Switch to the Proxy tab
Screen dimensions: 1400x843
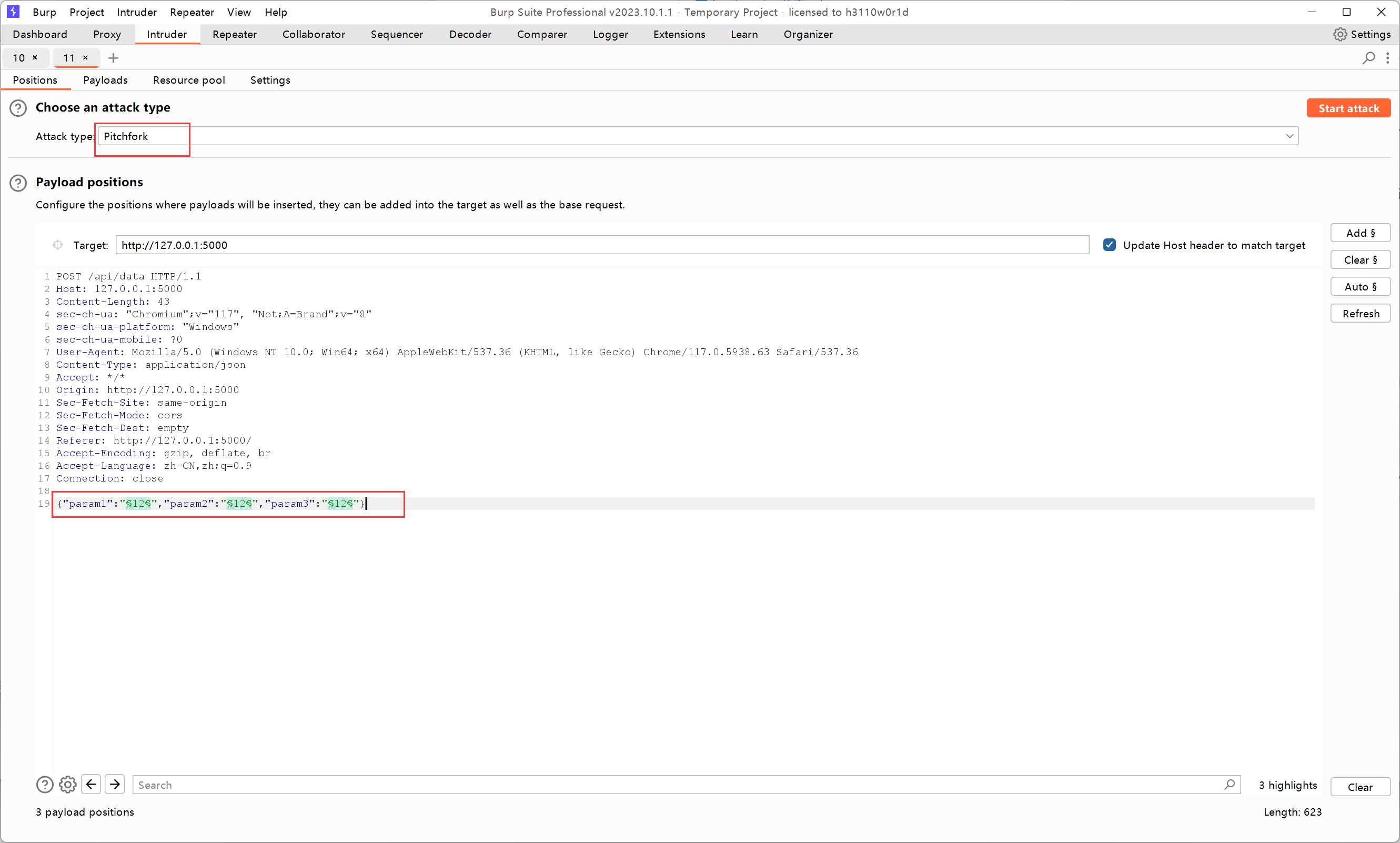107,34
